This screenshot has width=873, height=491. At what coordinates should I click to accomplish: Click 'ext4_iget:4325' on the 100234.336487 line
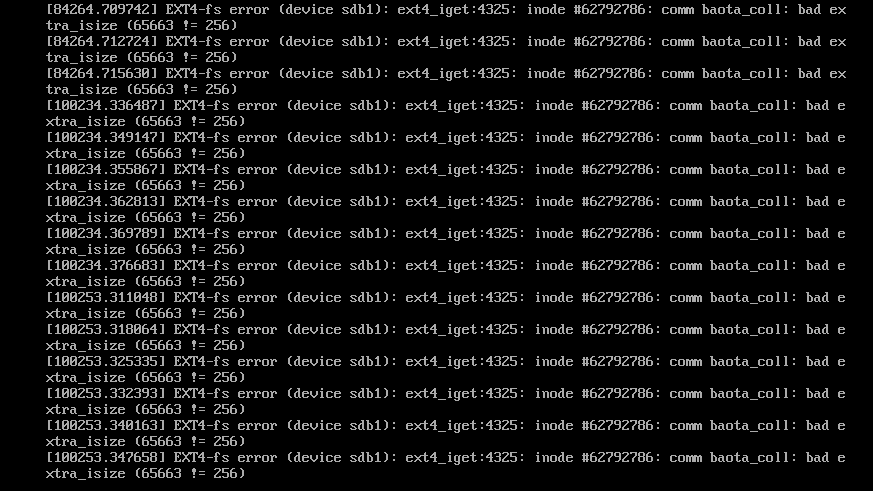coord(465,106)
